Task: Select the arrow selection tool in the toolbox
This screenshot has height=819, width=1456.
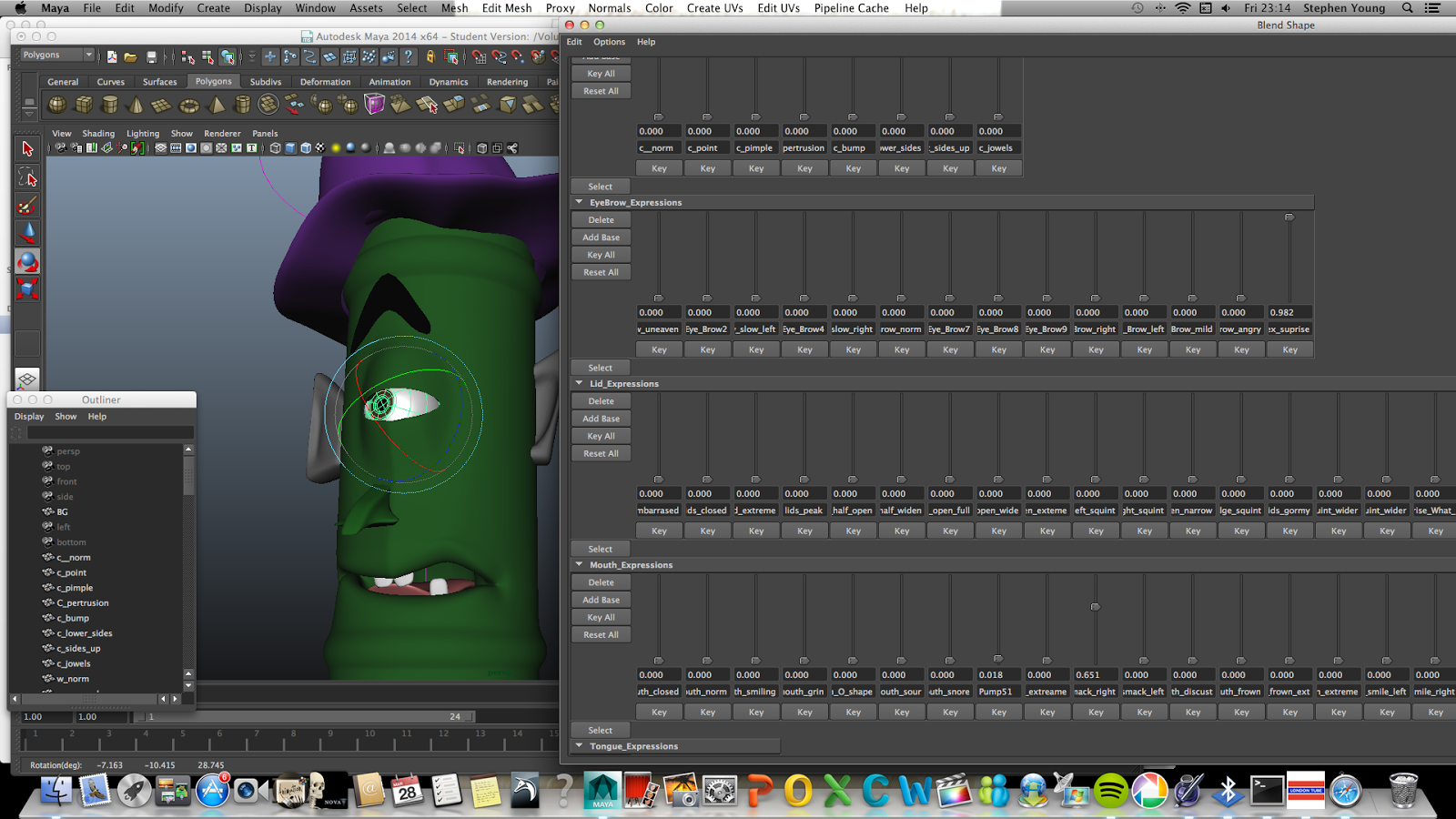Action: click(x=27, y=148)
